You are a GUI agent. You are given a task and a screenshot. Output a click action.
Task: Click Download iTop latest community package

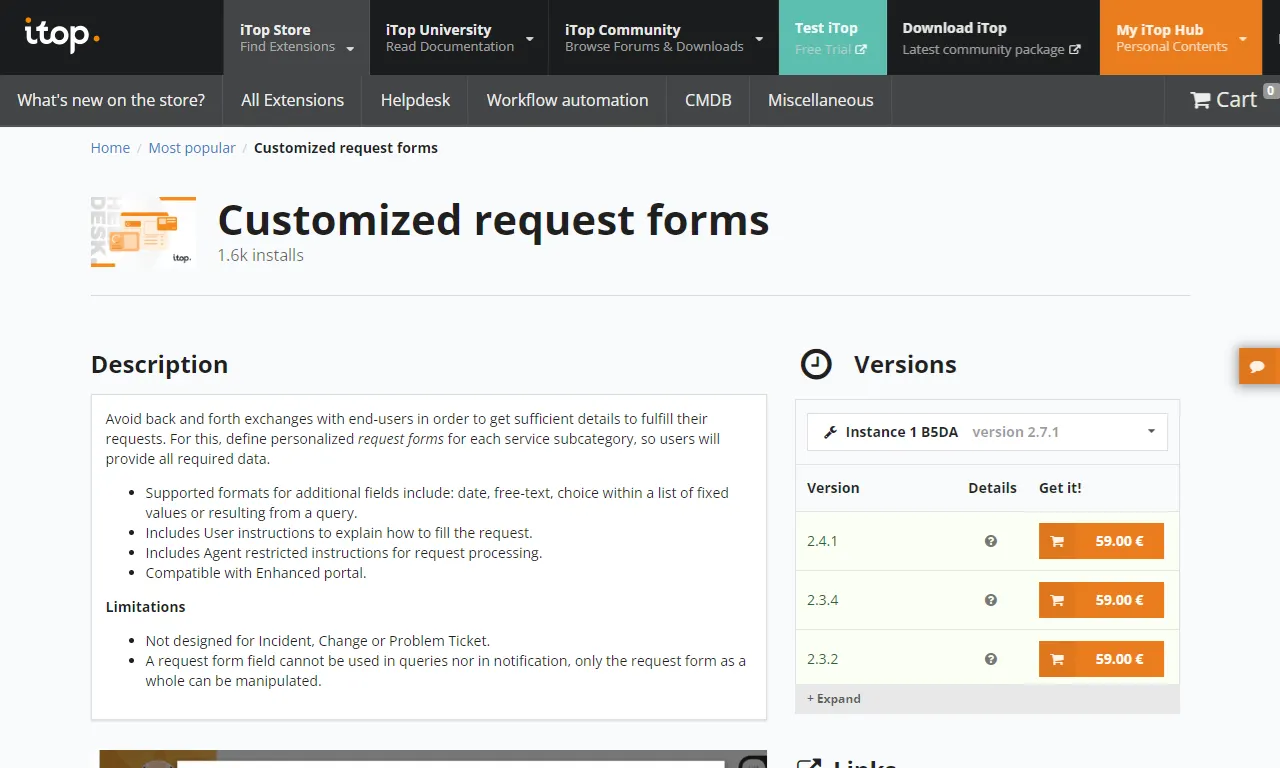992,38
